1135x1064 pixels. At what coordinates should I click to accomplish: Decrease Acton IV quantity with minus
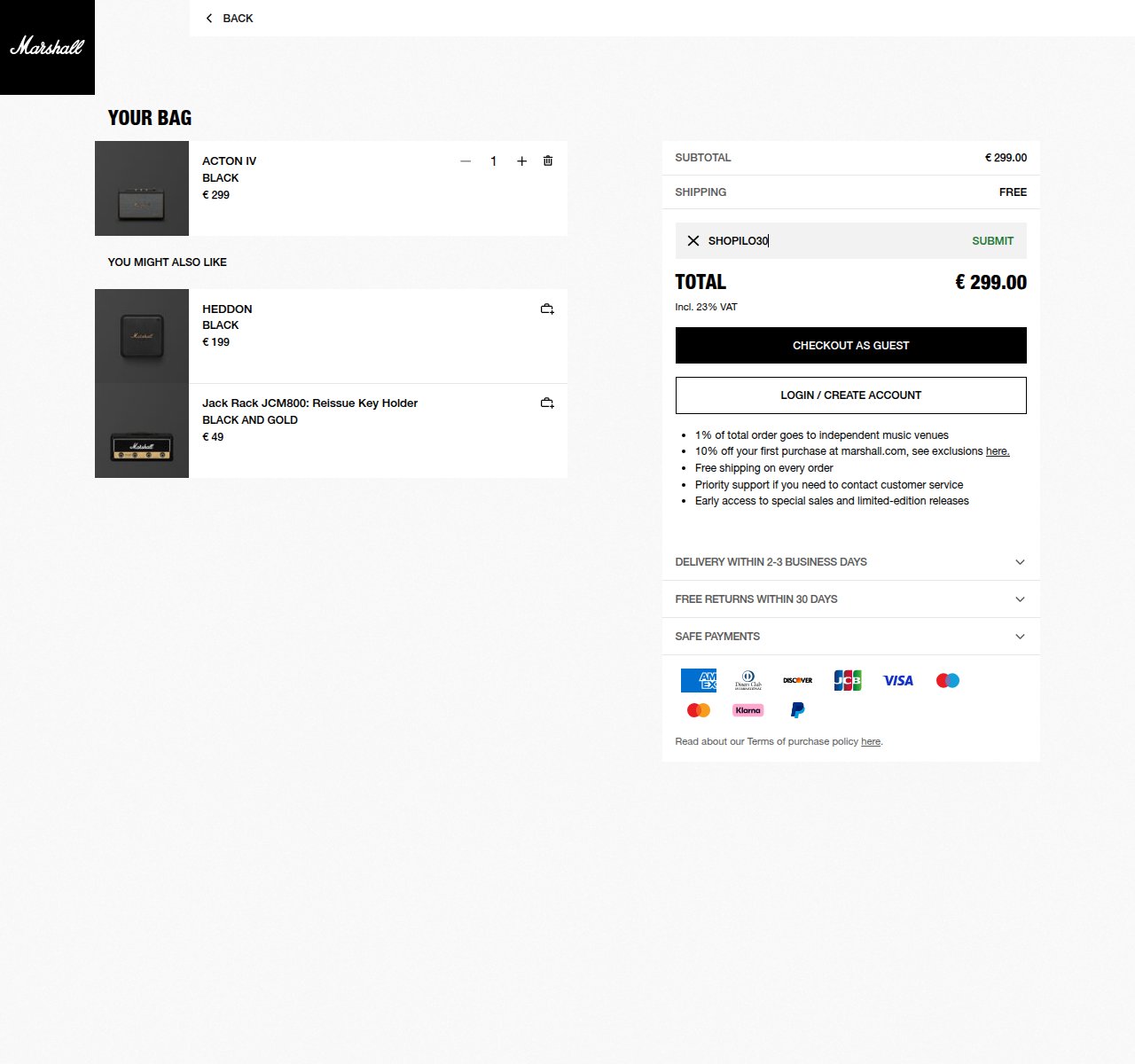click(x=466, y=161)
